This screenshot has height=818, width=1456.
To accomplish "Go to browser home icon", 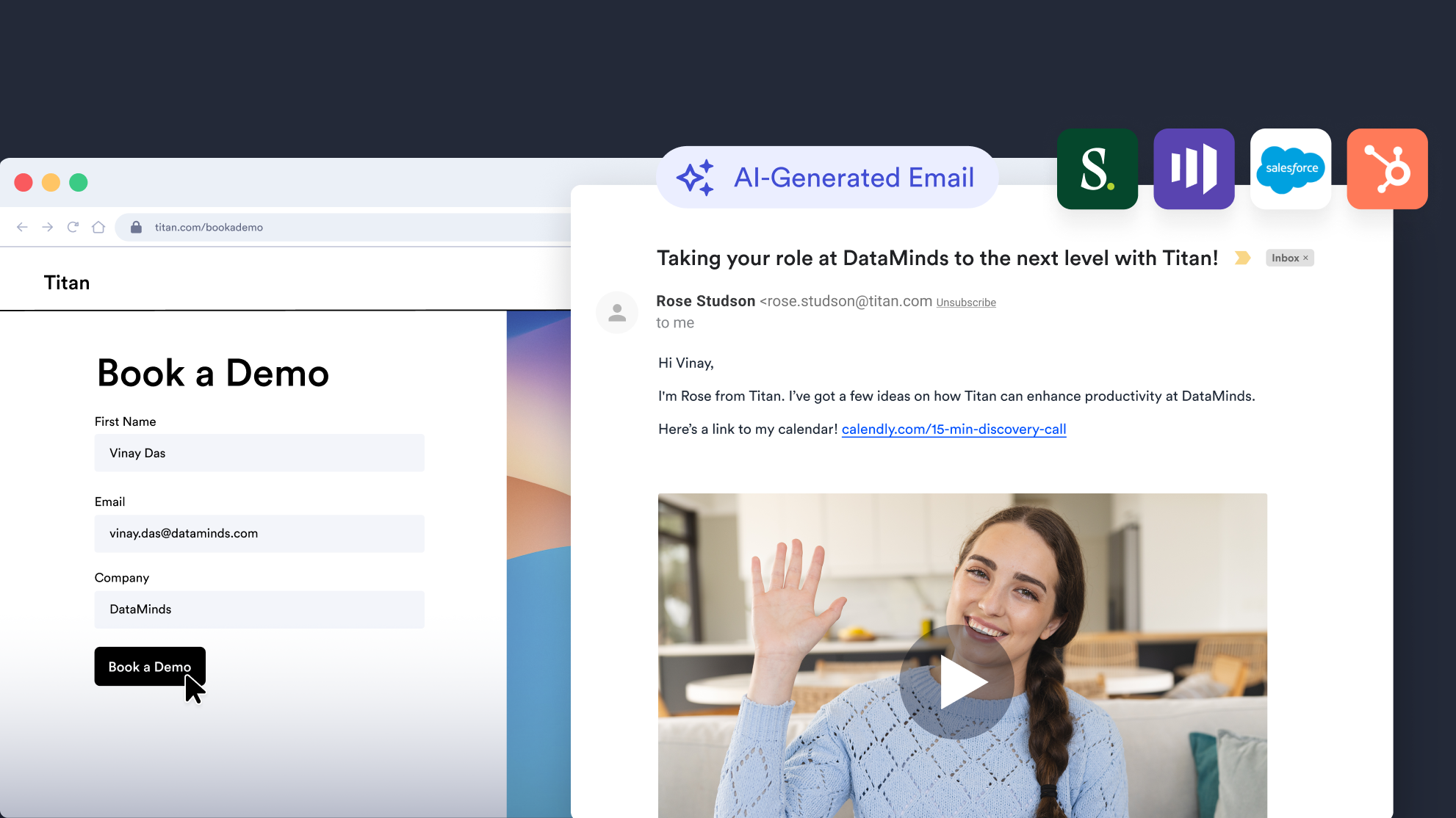I will click(98, 227).
